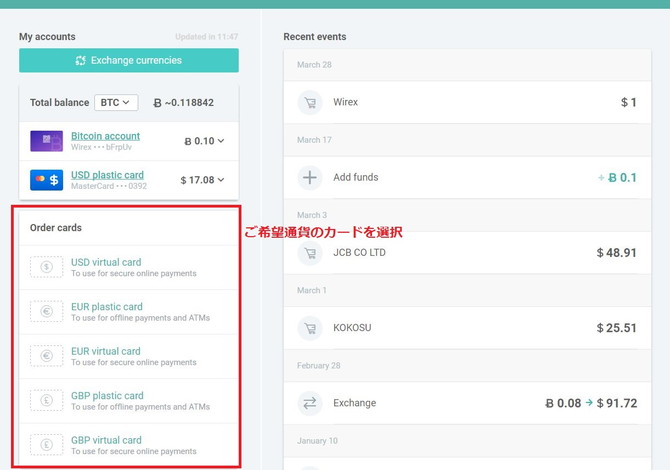Click the February 28 date header
Screen dimensions: 670x470
pyautogui.click(x=319, y=366)
